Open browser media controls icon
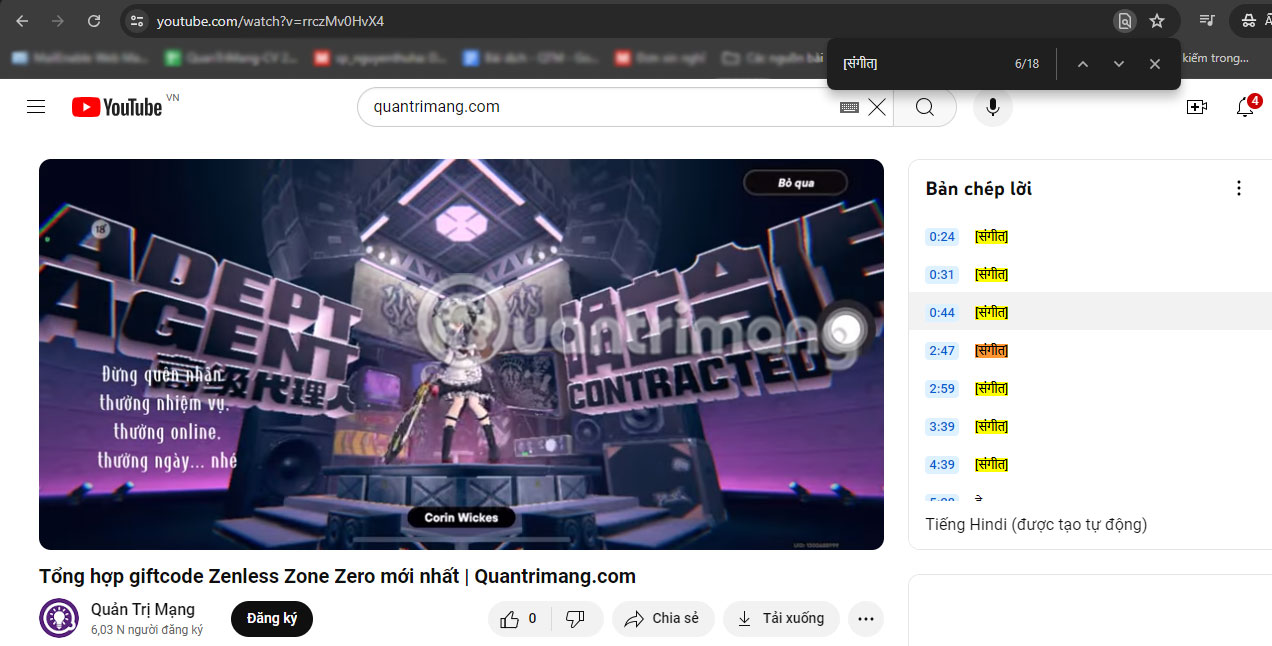This screenshot has height=646, width=1272. click(x=1207, y=20)
